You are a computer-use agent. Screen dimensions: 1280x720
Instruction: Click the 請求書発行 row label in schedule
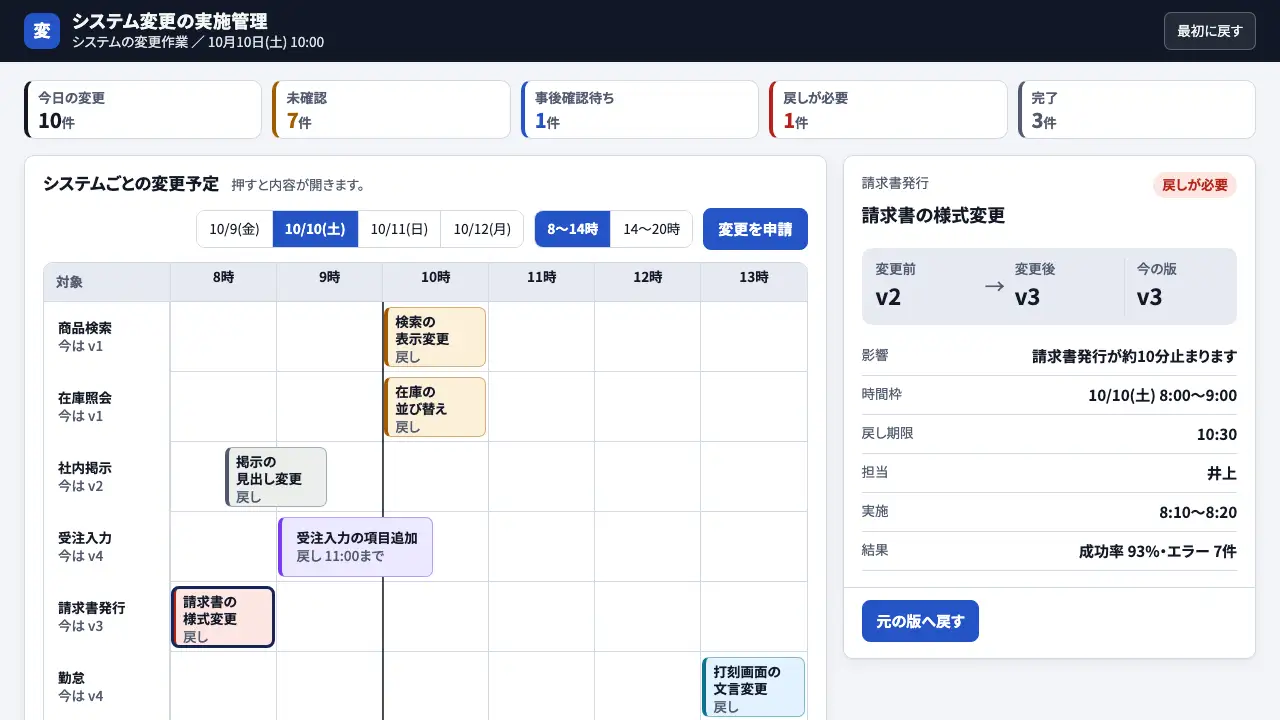92,608
